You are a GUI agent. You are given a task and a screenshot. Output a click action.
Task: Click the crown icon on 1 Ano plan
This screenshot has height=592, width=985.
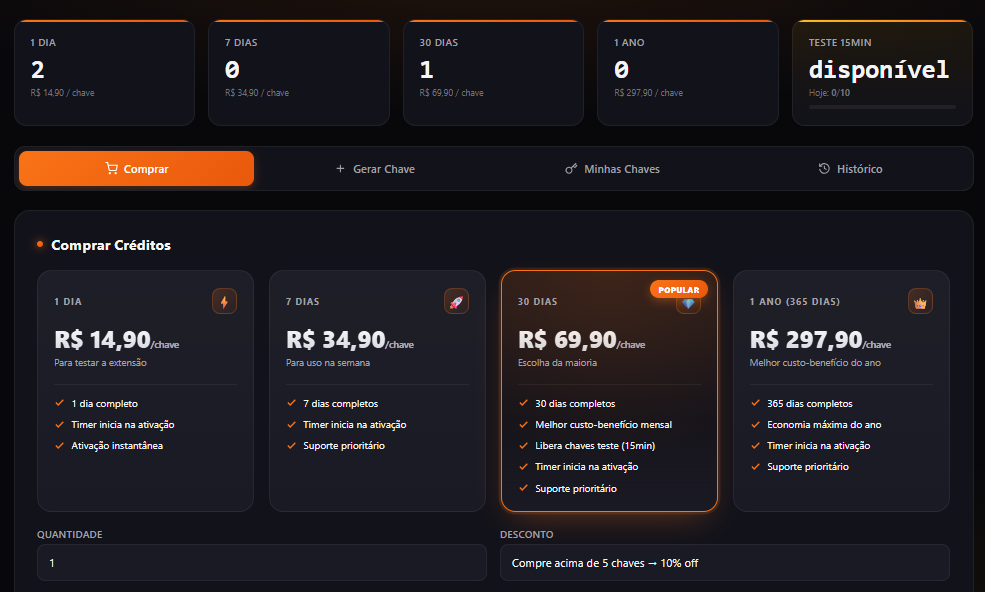(x=920, y=302)
